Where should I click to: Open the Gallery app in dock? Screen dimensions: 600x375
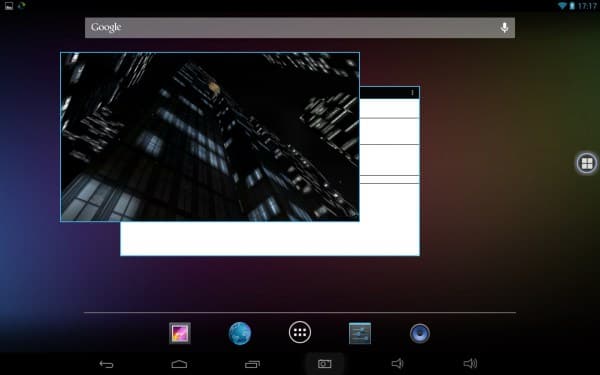point(180,333)
